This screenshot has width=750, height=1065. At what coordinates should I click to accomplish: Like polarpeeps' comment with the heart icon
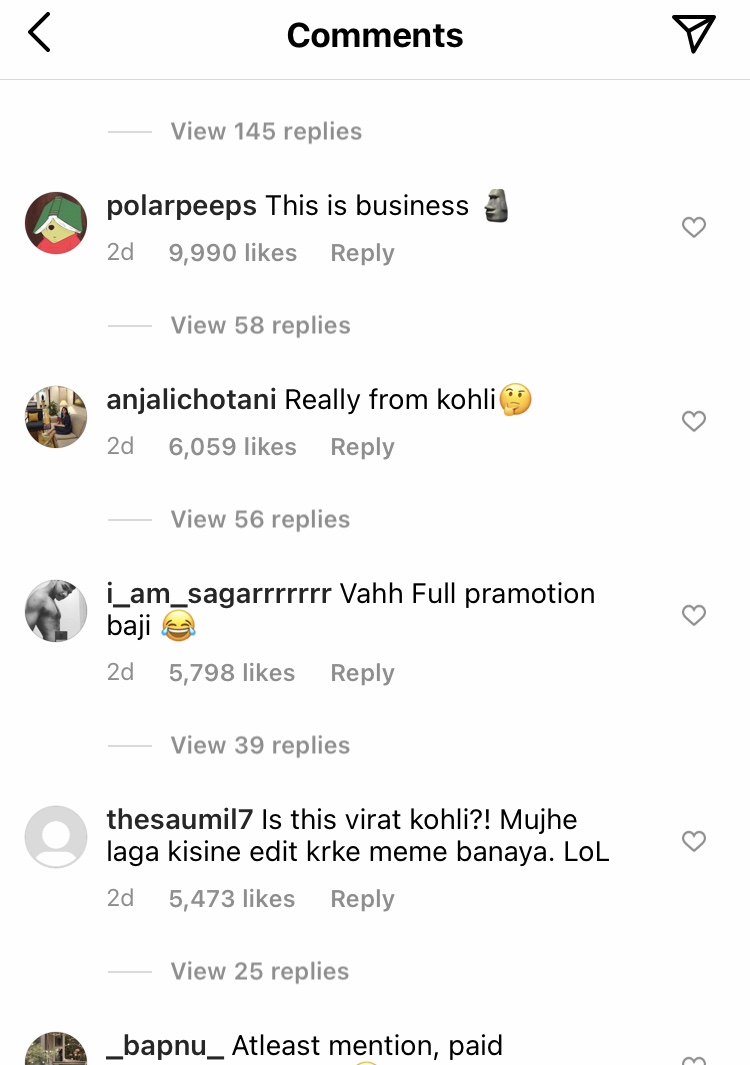[x=694, y=227]
